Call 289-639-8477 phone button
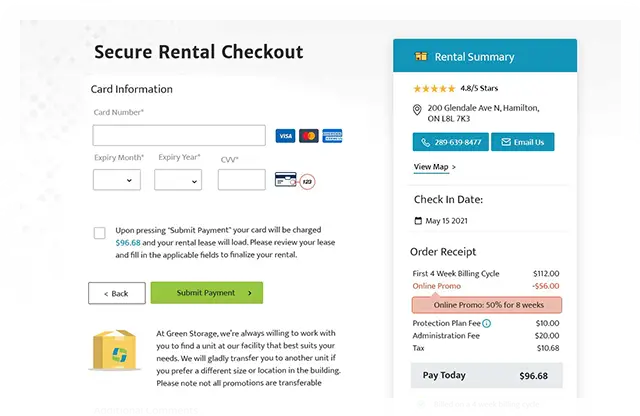Screen dimensions: 640x416 tap(450, 142)
